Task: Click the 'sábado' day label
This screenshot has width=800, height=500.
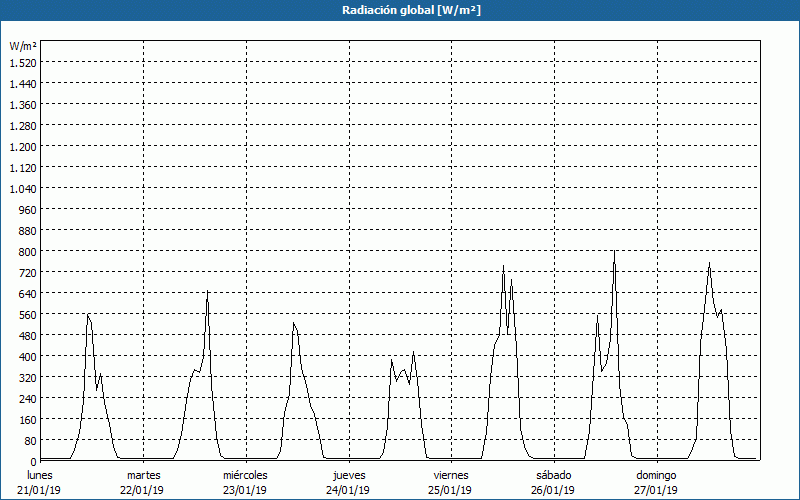Action: (554, 475)
